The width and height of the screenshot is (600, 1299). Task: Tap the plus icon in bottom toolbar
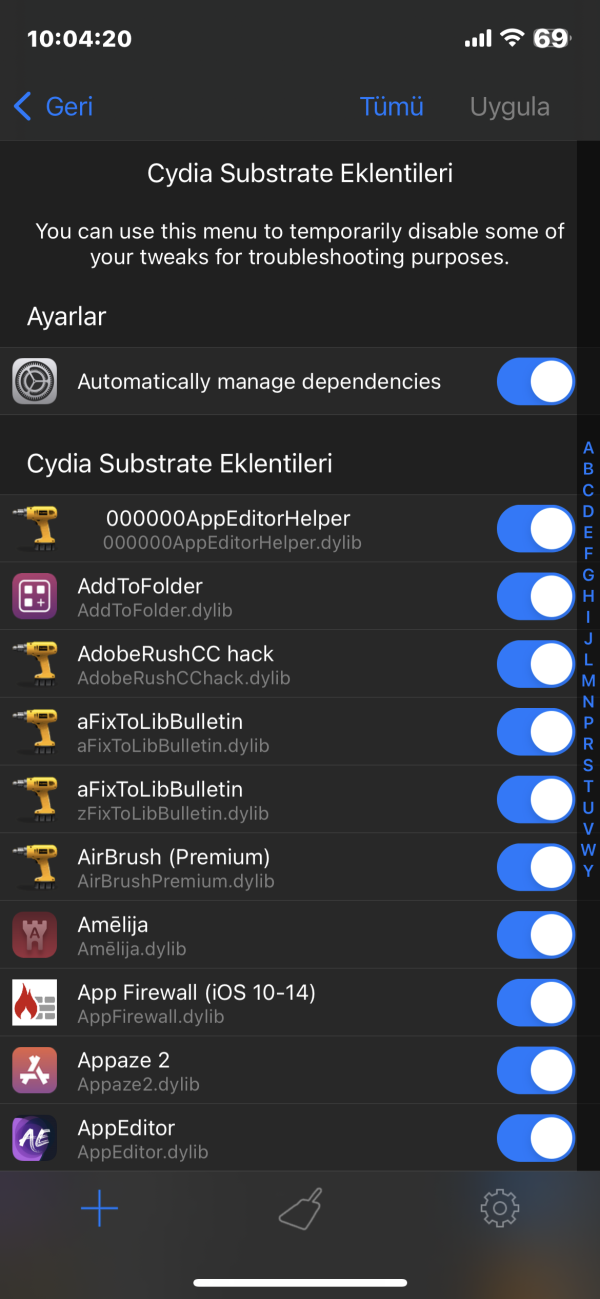(99, 1210)
